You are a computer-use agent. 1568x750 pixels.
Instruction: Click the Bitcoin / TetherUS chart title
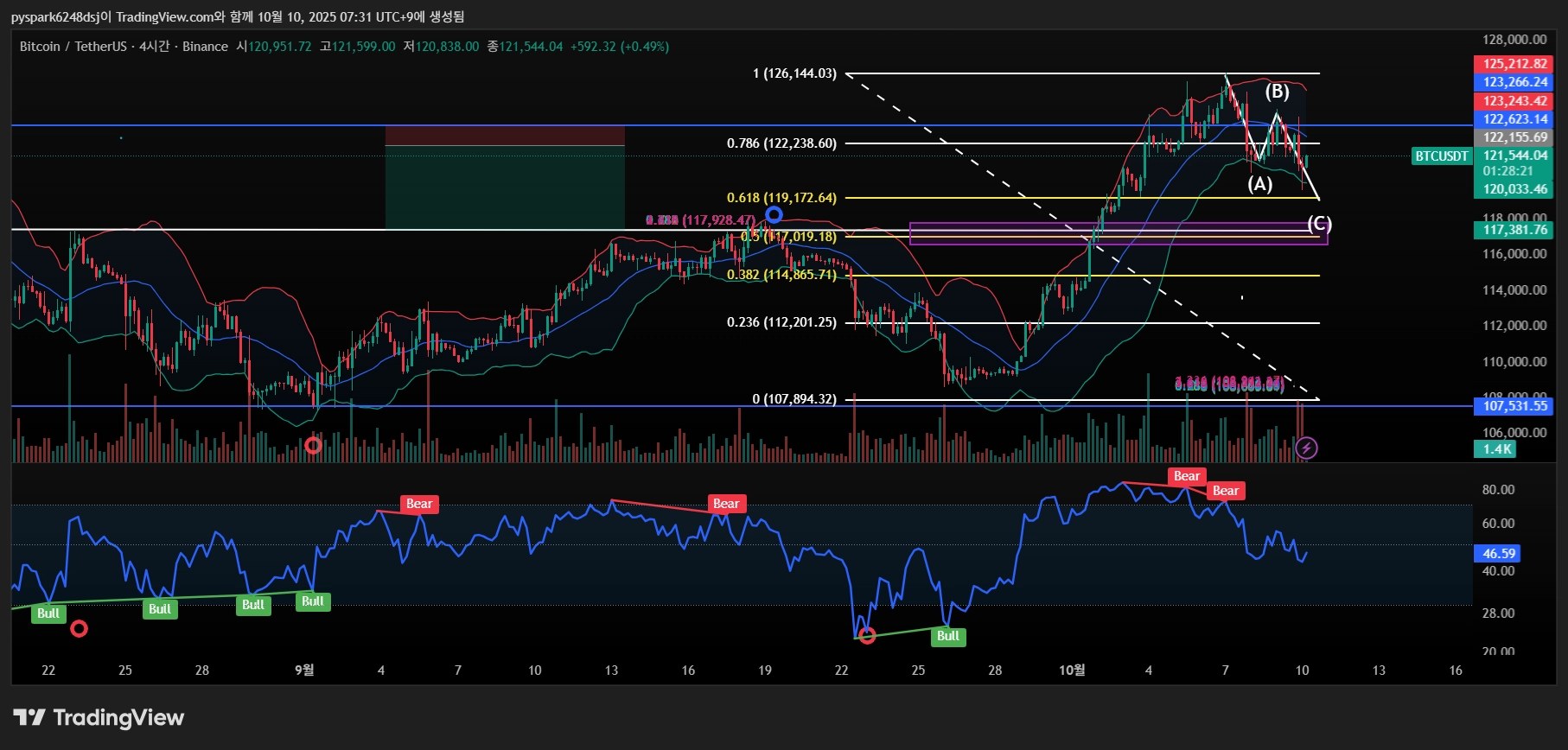click(x=73, y=47)
